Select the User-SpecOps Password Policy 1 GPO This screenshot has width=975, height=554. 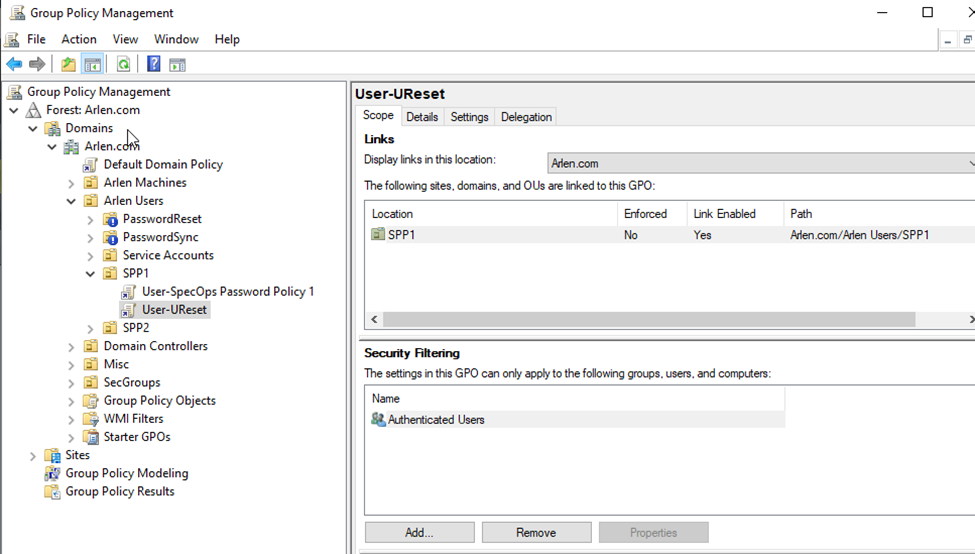pyautogui.click(x=228, y=292)
